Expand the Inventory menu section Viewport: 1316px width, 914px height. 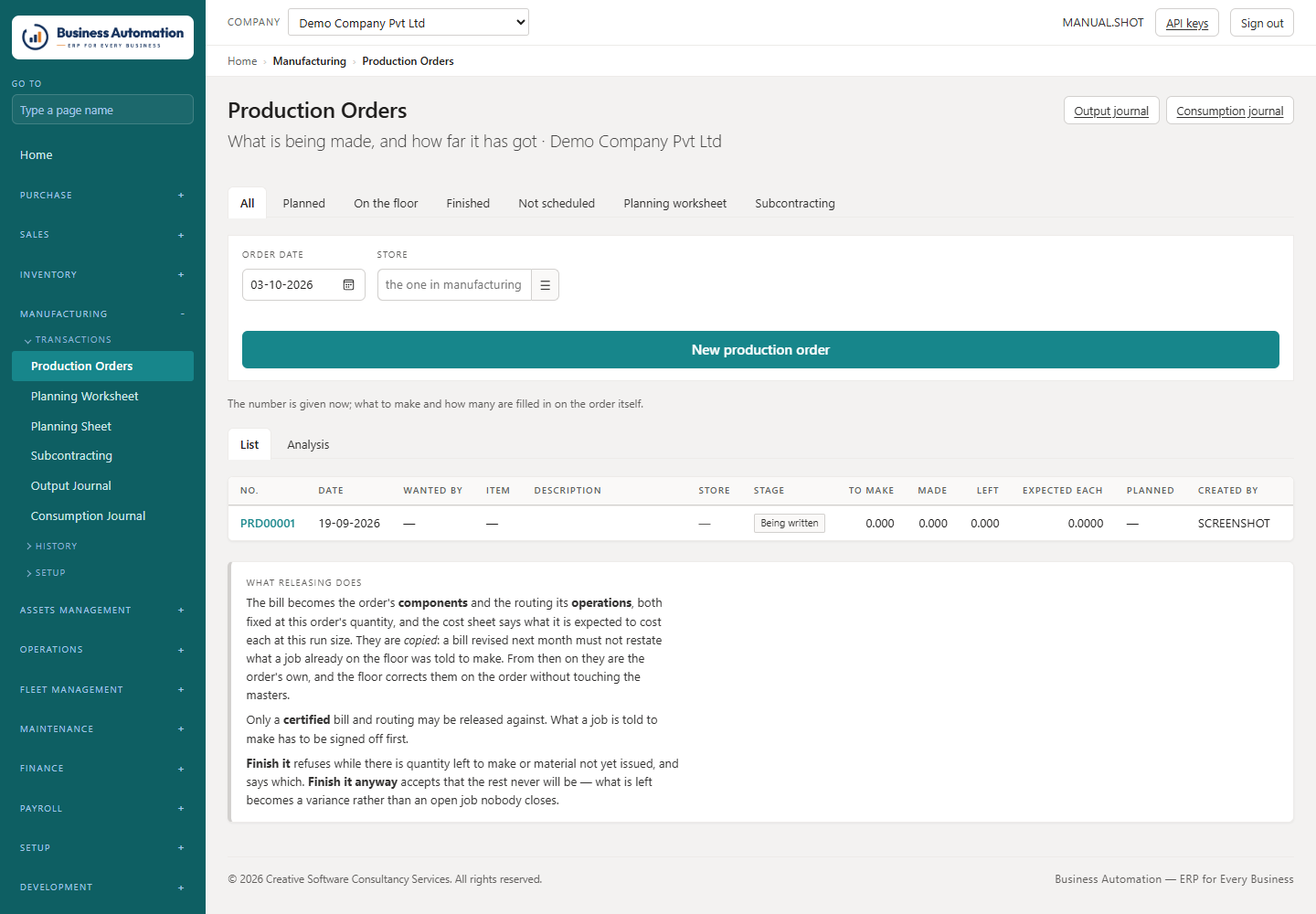point(102,275)
